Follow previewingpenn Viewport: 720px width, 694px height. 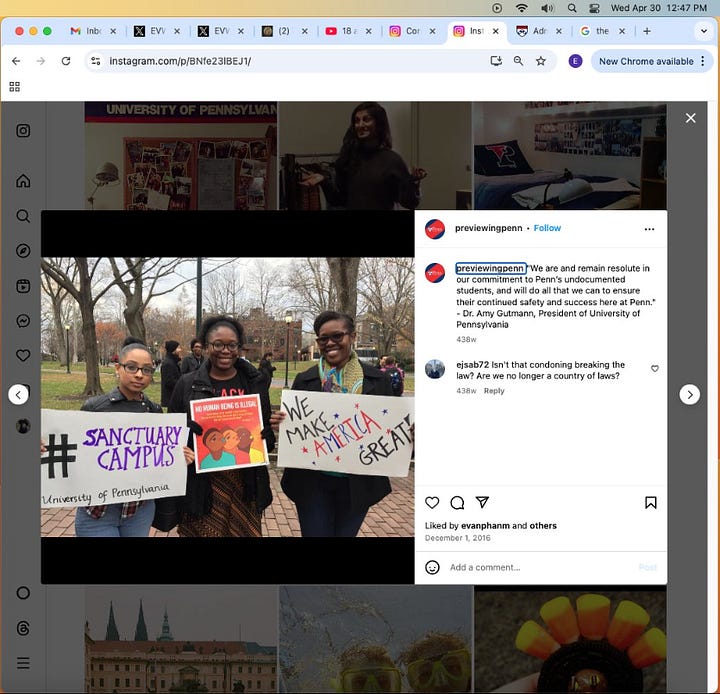(547, 228)
